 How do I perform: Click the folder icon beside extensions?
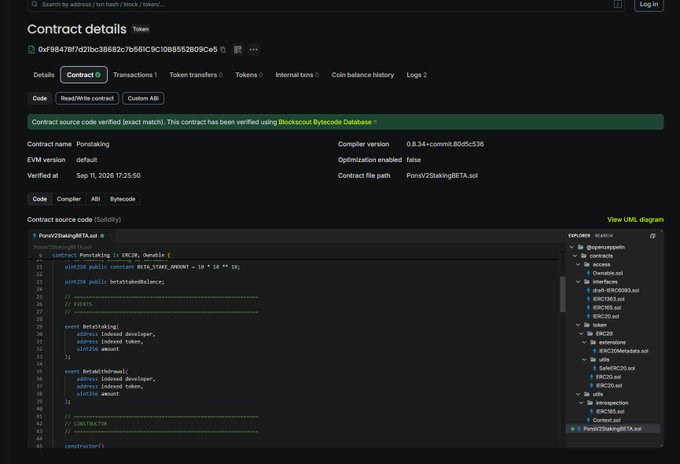[x=593, y=342]
